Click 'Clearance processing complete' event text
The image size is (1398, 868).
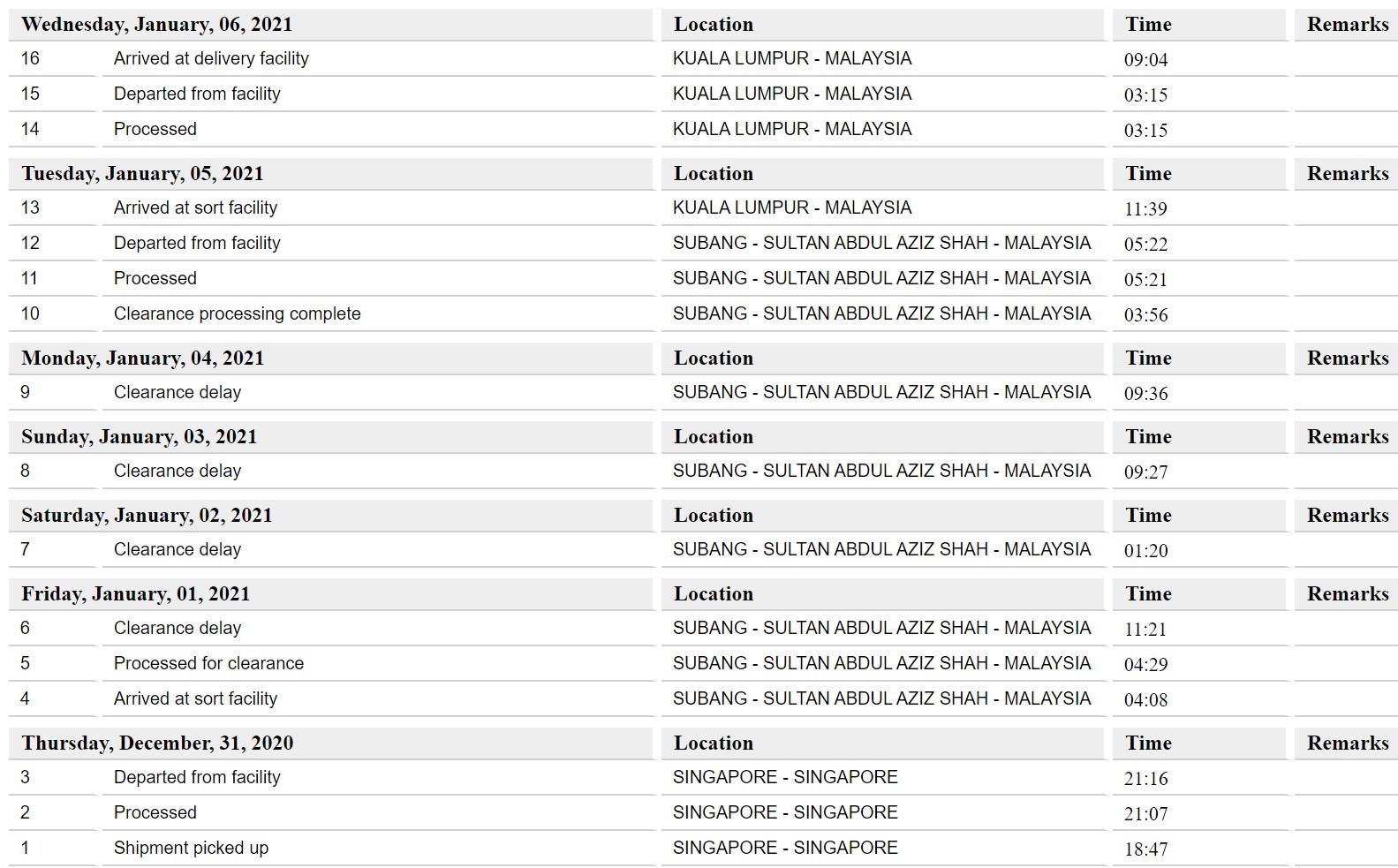tap(237, 313)
